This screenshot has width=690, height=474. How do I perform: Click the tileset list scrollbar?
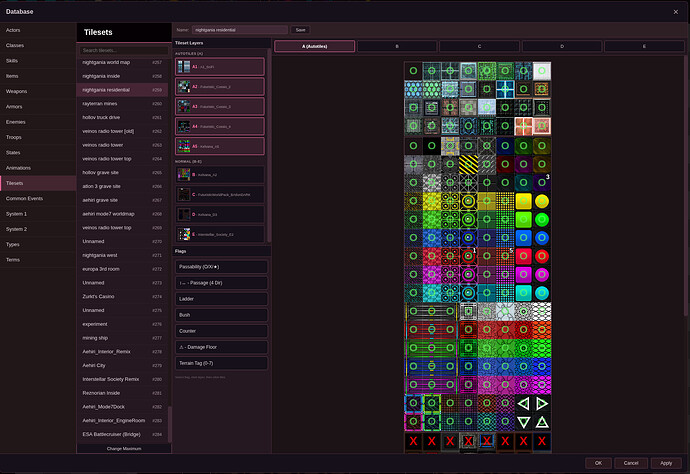pos(170,425)
